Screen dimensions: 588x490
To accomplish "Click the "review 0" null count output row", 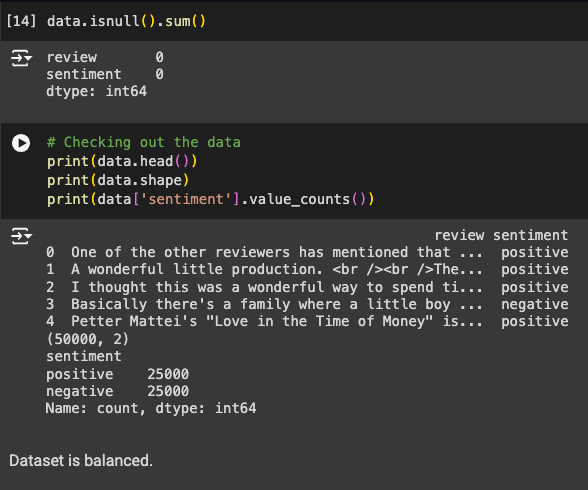I will [x=105, y=57].
